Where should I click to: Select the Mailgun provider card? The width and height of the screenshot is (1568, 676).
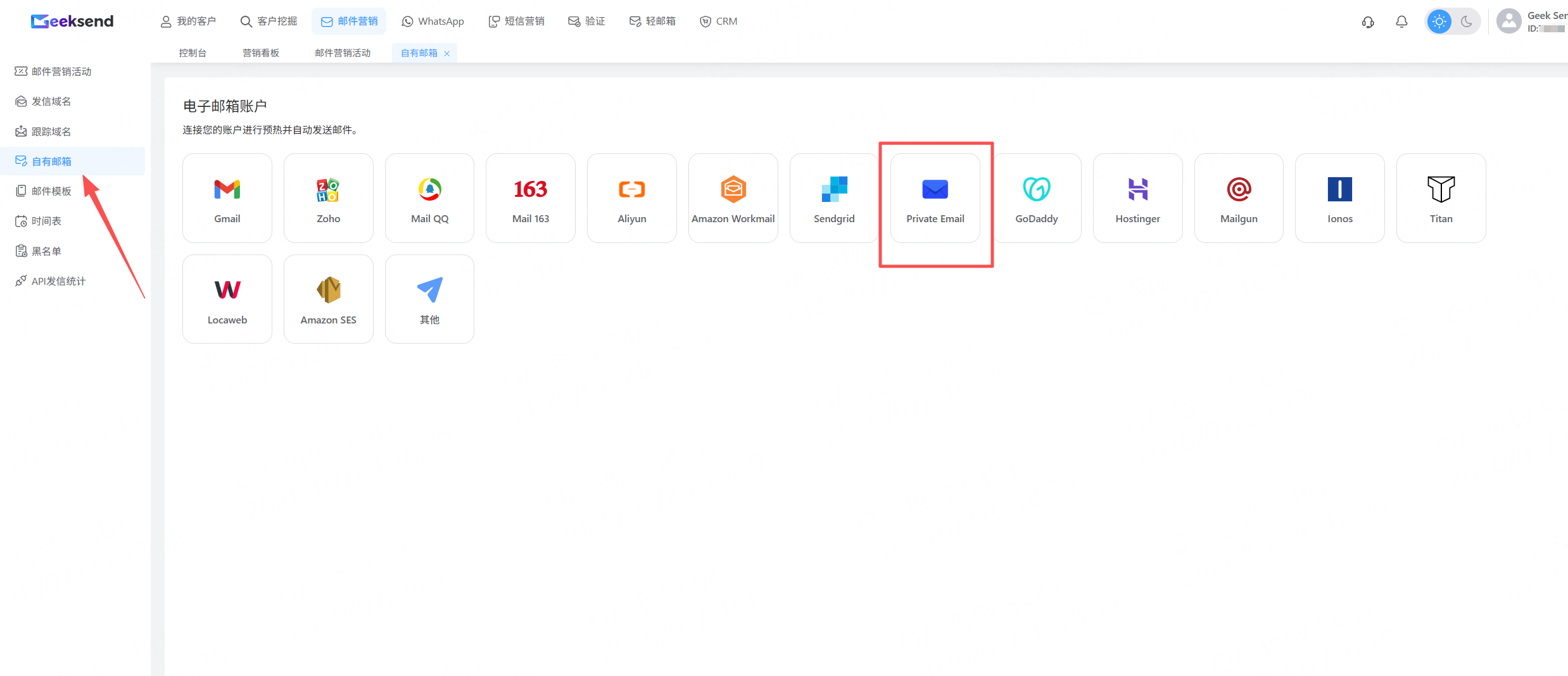[x=1239, y=198]
